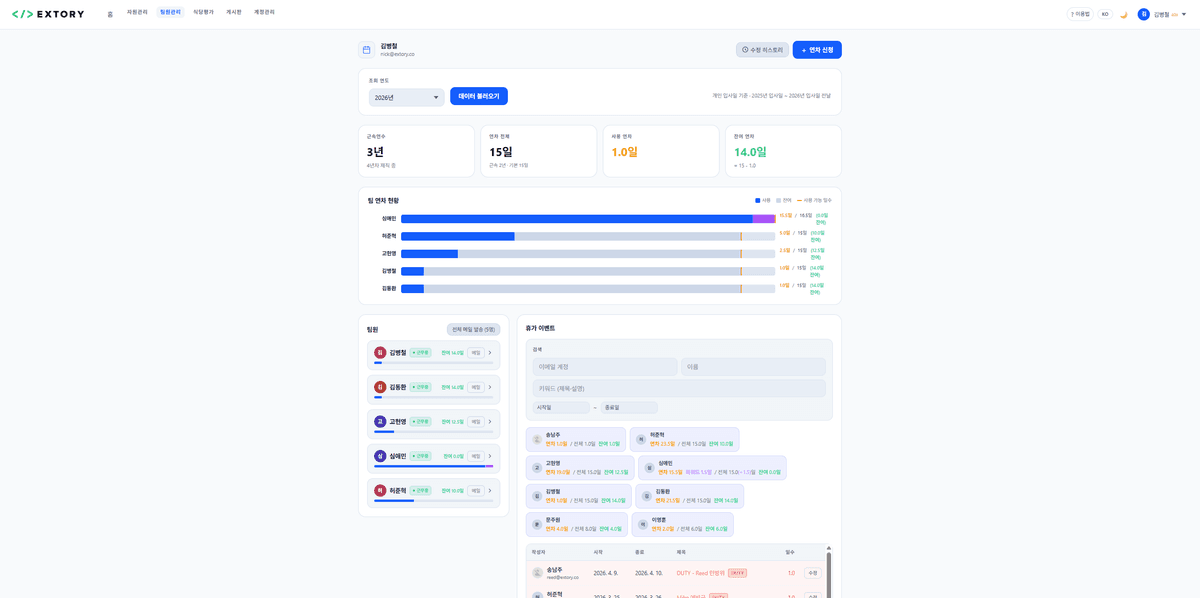Click 허준혁's red avatar in the team list
This screenshot has width=1200, height=598.
point(380,491)
